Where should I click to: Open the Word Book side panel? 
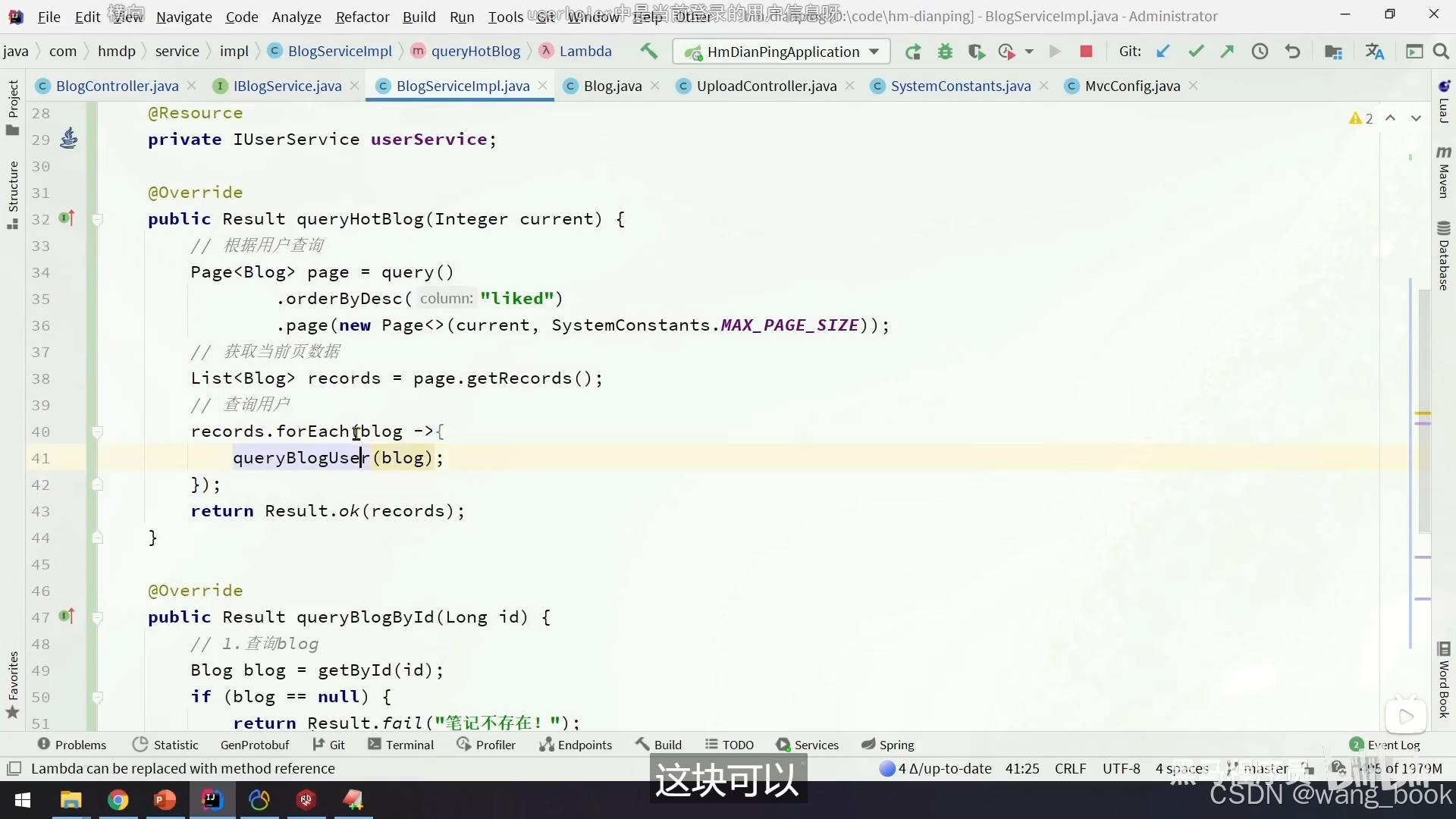click(x=1444, y=680)
